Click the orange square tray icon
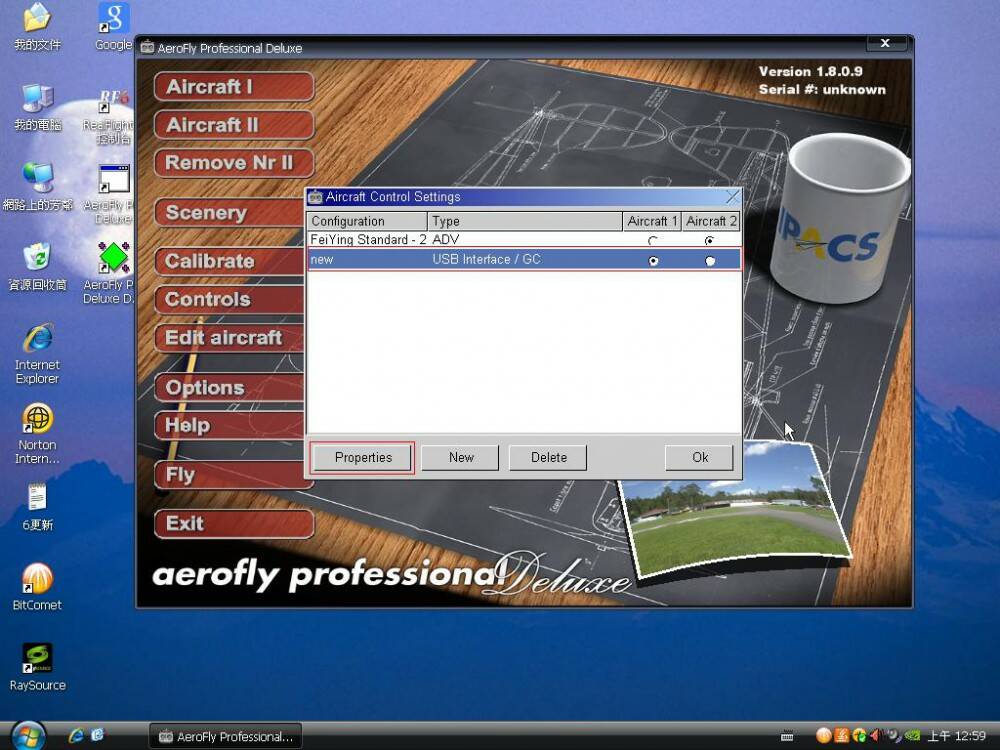 841,736
